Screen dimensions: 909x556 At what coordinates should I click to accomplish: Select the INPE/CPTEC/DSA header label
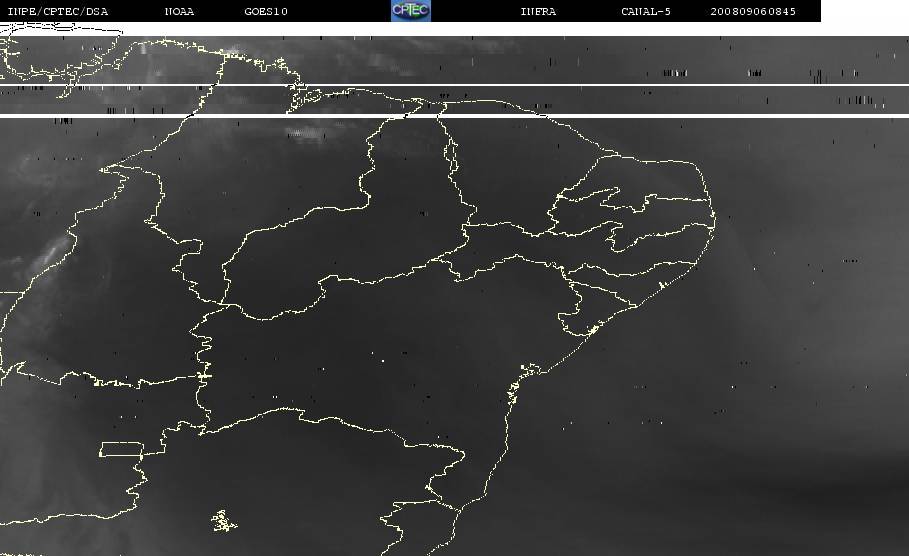tap(58, 12)
